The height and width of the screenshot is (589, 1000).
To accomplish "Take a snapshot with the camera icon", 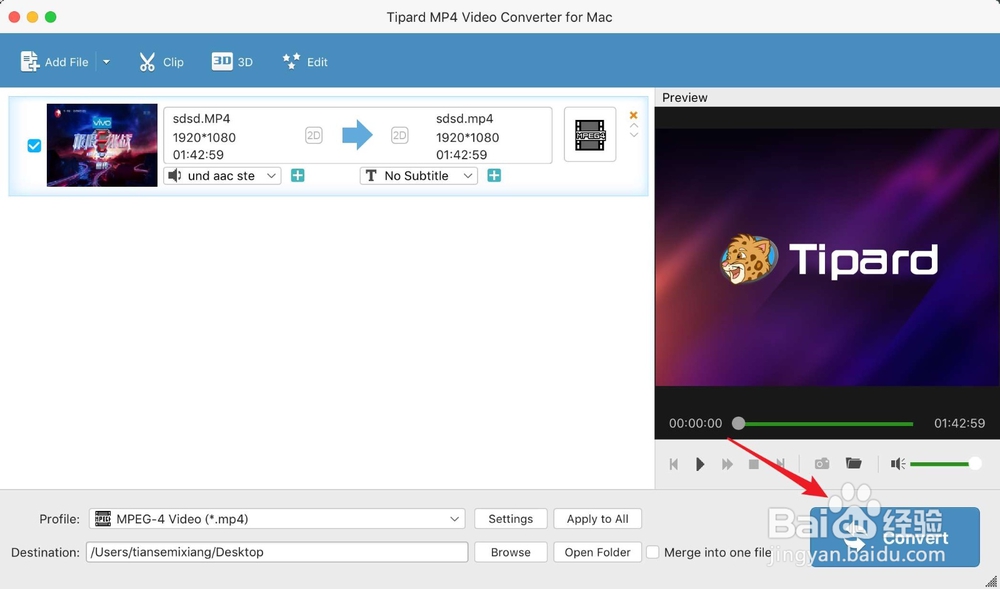I will pyautogui.click(x=822, y=464).
